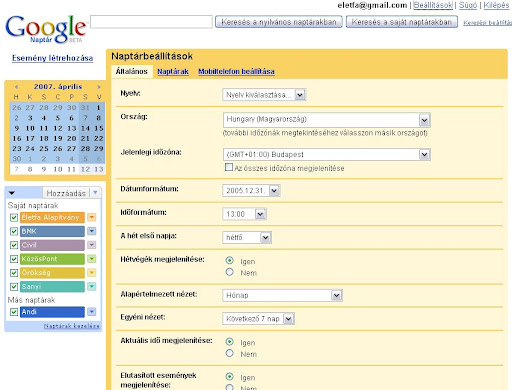Enable 'Az összes időzóna megjelenítése' checkbox
The height and width of the screenshot is (390, 512).
(x=229, y=167)
